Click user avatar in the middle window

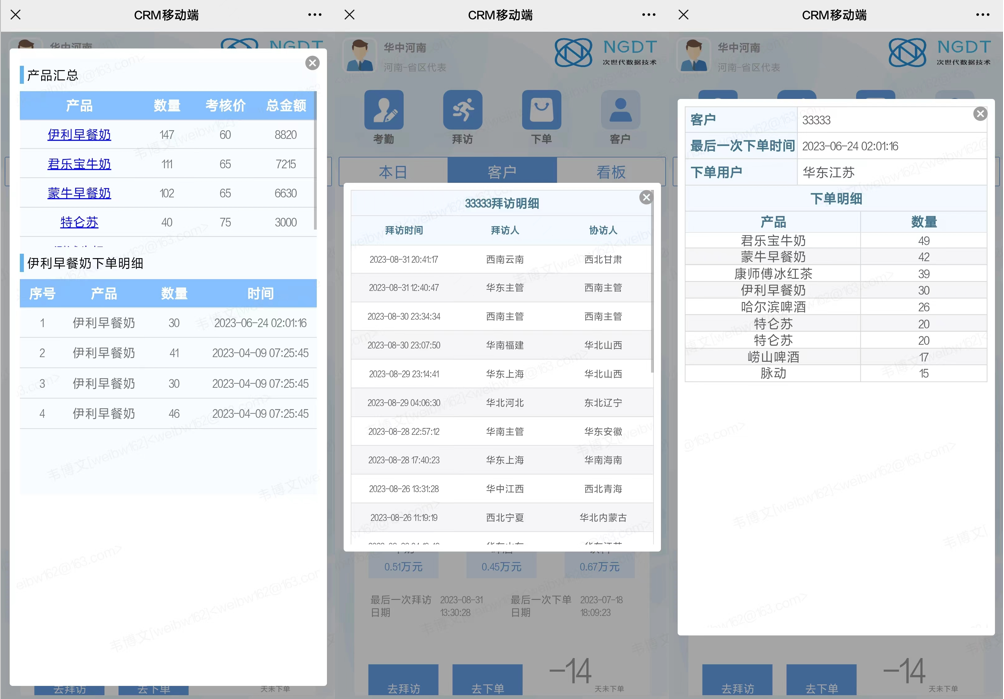click(x=359, y=55)
